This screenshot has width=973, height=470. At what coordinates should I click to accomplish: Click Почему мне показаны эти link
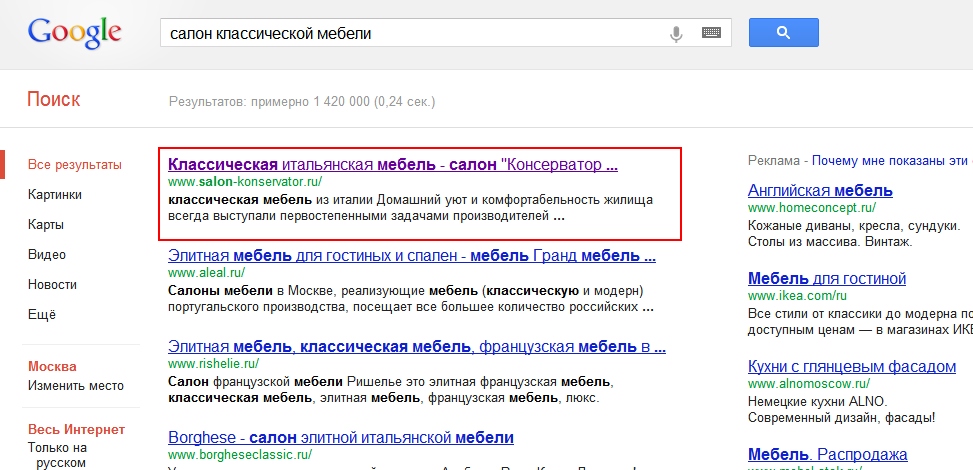[892, 161]
